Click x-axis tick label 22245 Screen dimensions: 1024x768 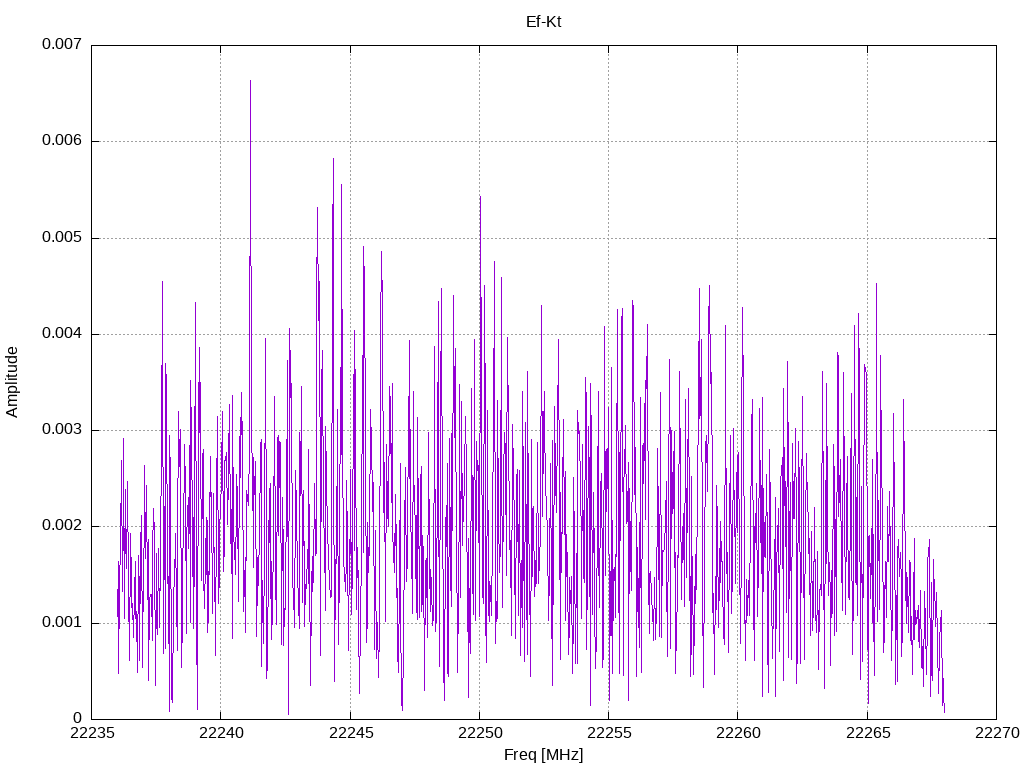click(x=351, y=733)
